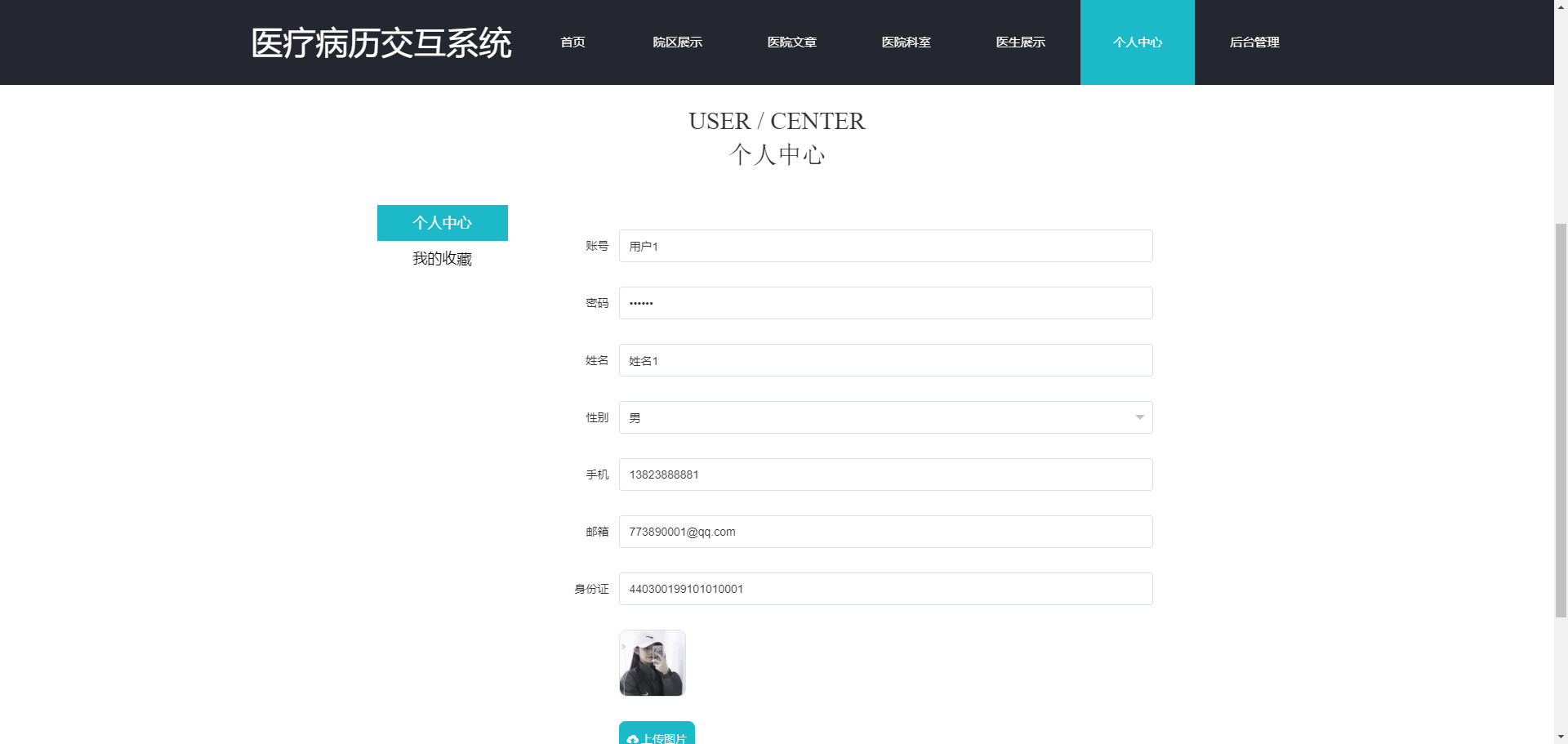
Task: Click the 账号 field label
Action: tap(597, 246)
